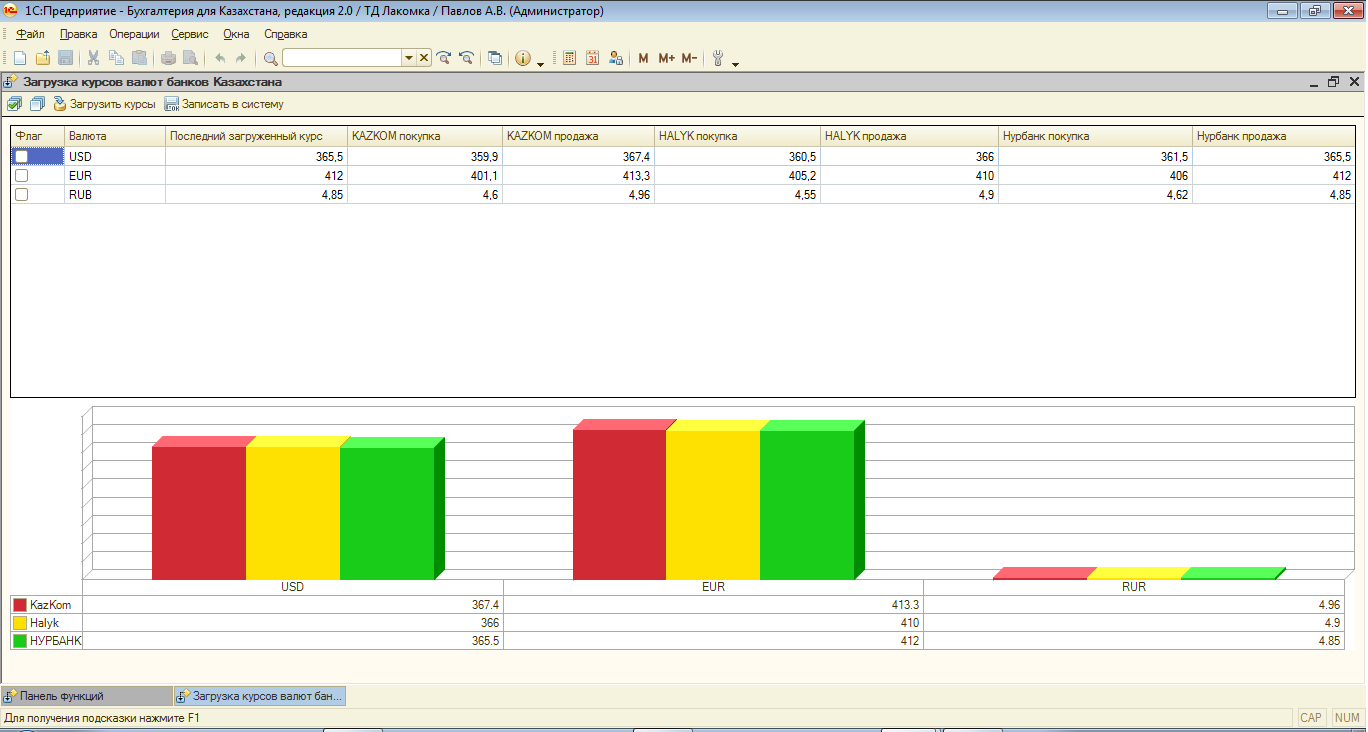
Task: Open the Окна menu
Action: (237, 34)
